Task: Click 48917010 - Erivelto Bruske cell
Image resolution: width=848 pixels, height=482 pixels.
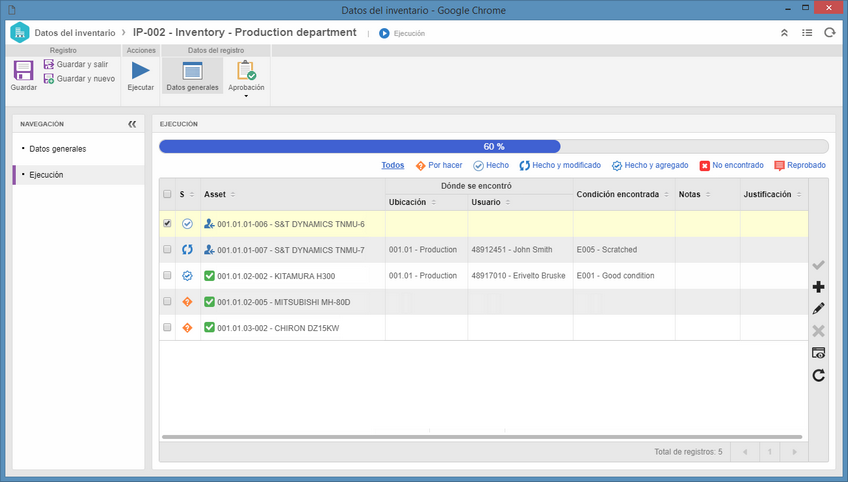Action: pos(518,276)
